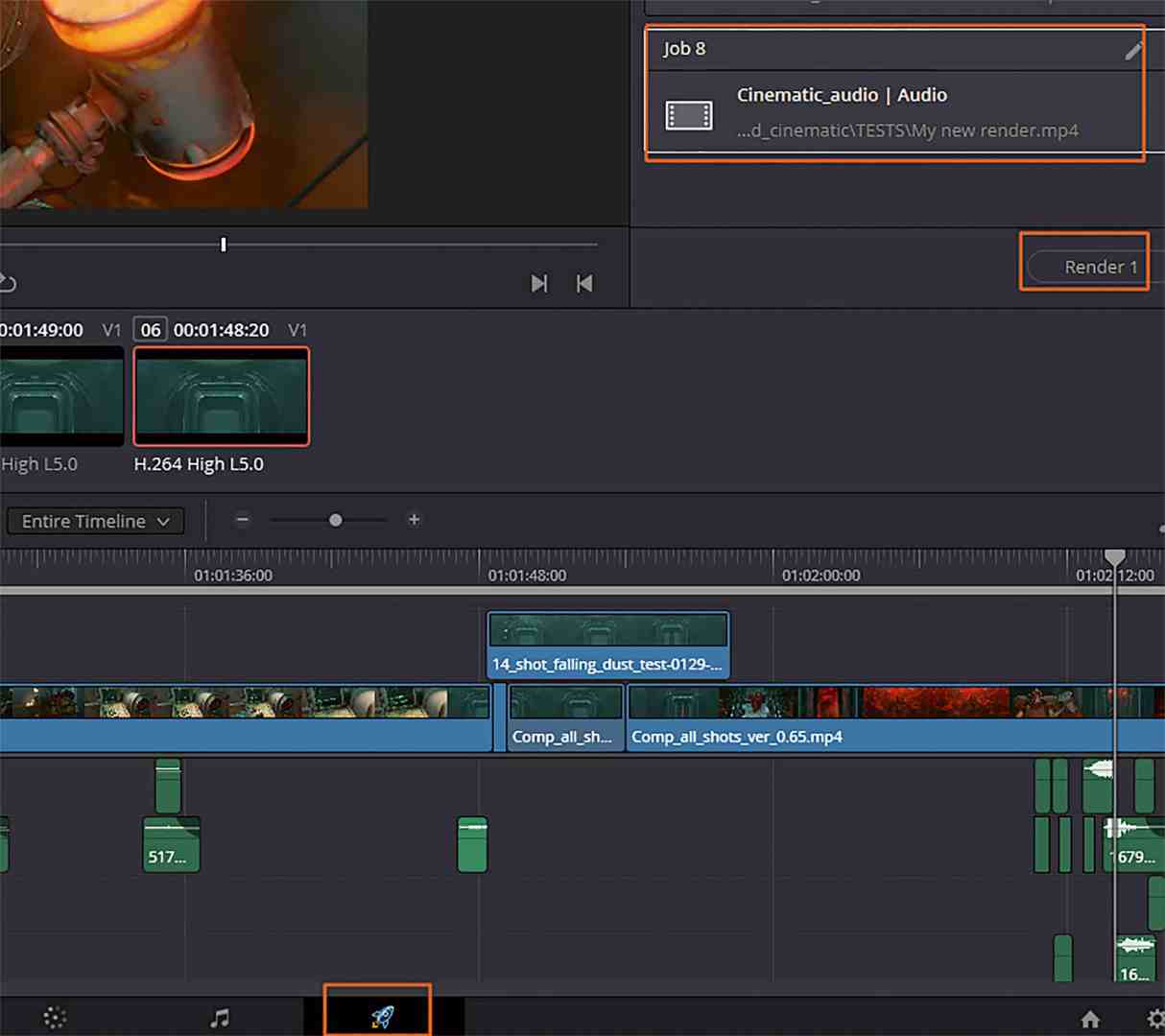
Task: Select the thumbnail at timecode 0:01:49:00
Action: point(61,396)
